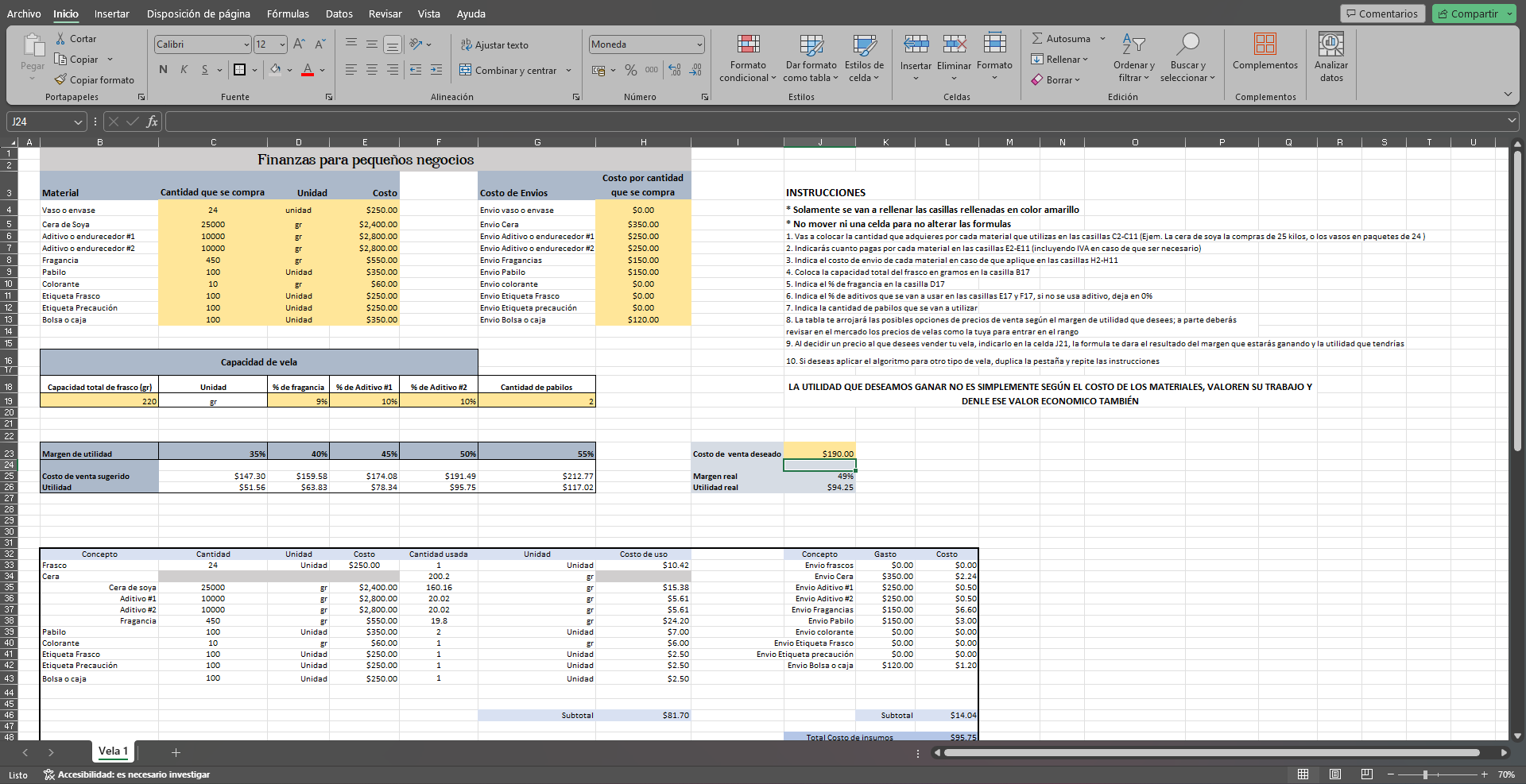Click the Insertar función fx icon
This screenshot has height=784, width=1526.
(152, 122)
